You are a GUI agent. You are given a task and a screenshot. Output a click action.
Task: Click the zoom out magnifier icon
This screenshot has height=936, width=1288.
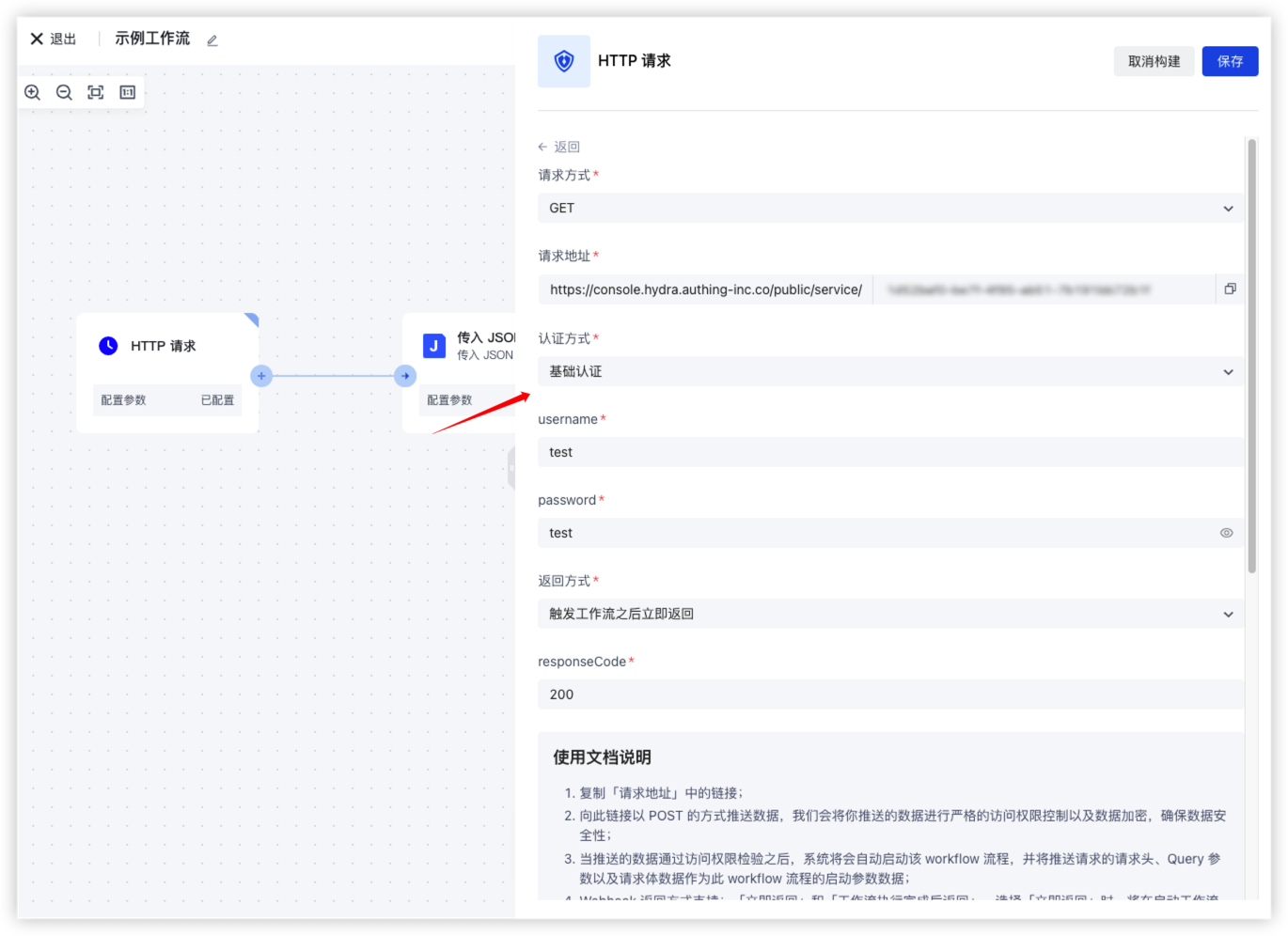click(64, 92)
